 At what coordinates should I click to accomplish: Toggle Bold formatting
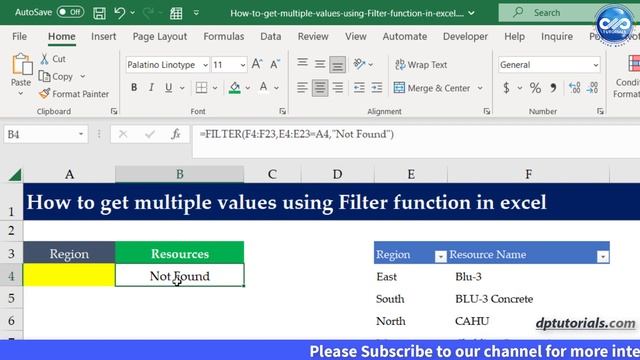pyautogui.click(x=134, y=87)
